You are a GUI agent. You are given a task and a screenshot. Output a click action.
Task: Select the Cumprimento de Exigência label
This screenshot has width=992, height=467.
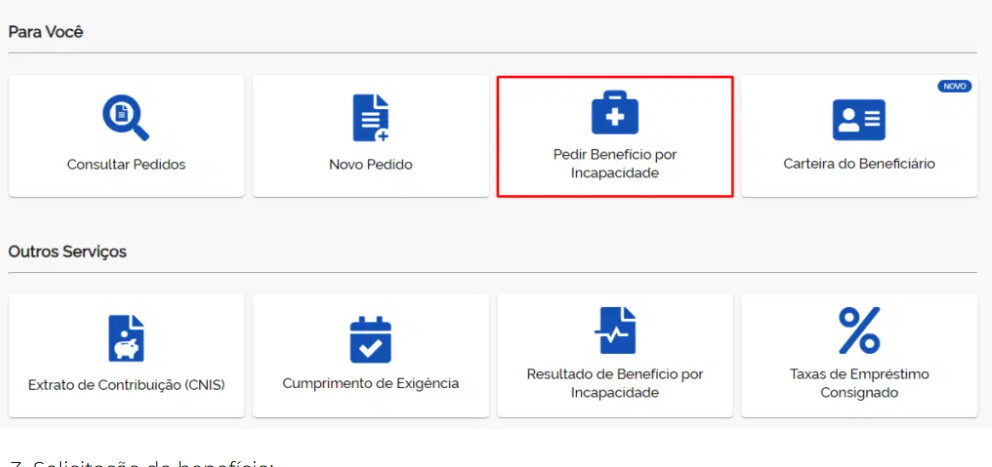[370, 383]
